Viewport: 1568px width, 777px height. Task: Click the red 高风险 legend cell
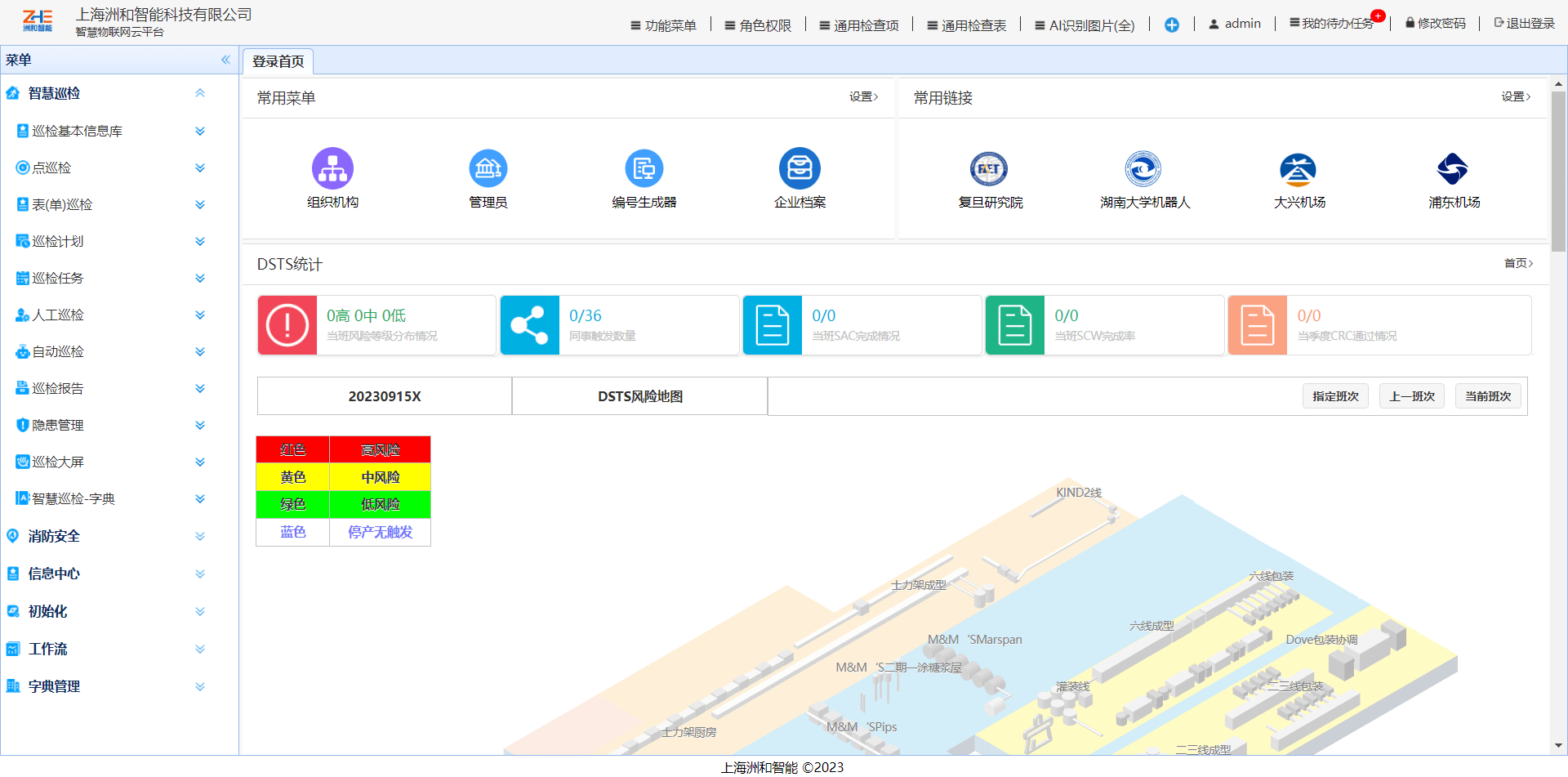380,449
